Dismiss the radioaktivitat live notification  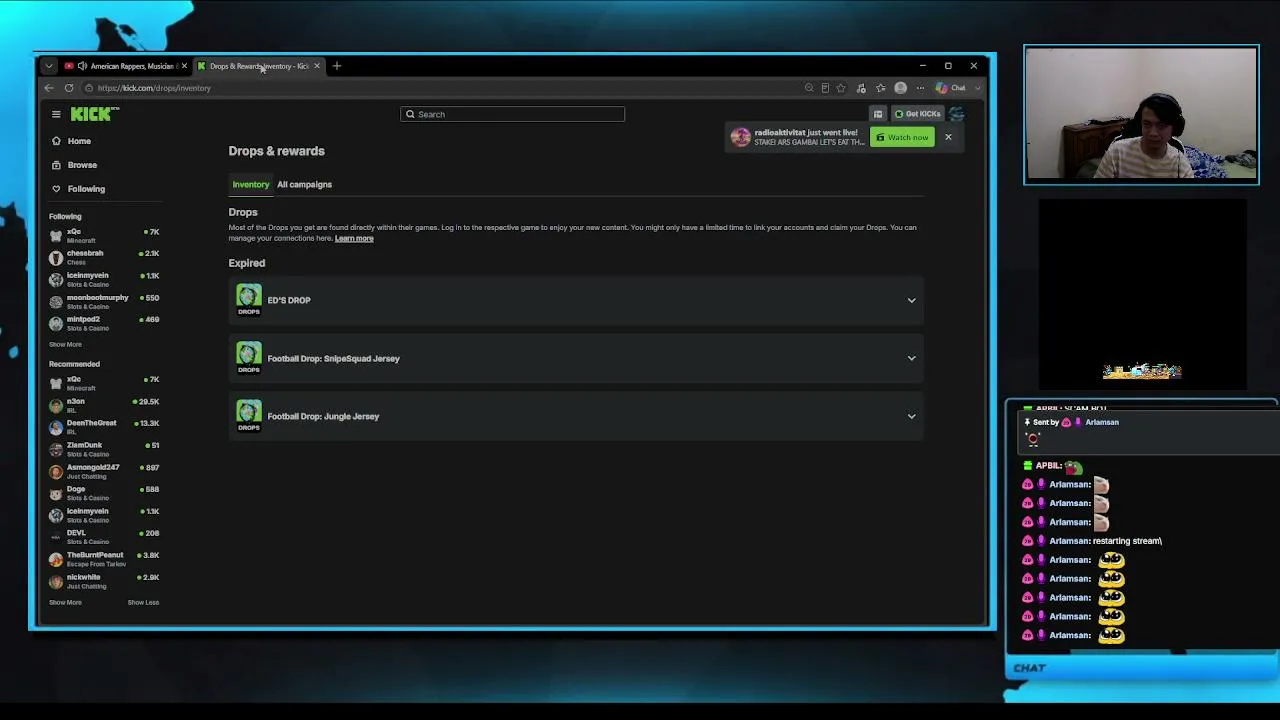click(x=948, y=137)
